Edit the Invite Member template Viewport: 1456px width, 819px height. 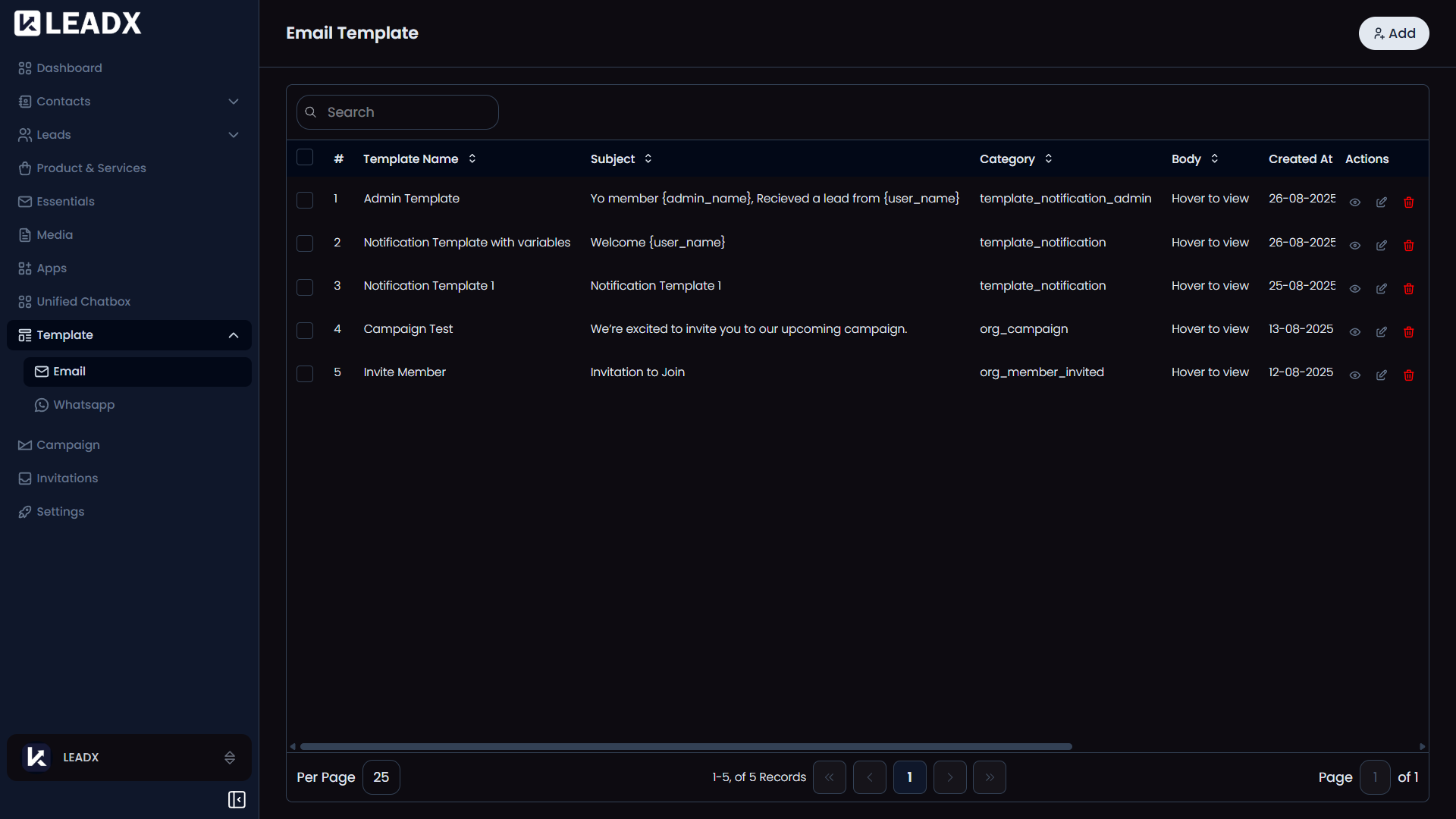tap(1381, 375)
